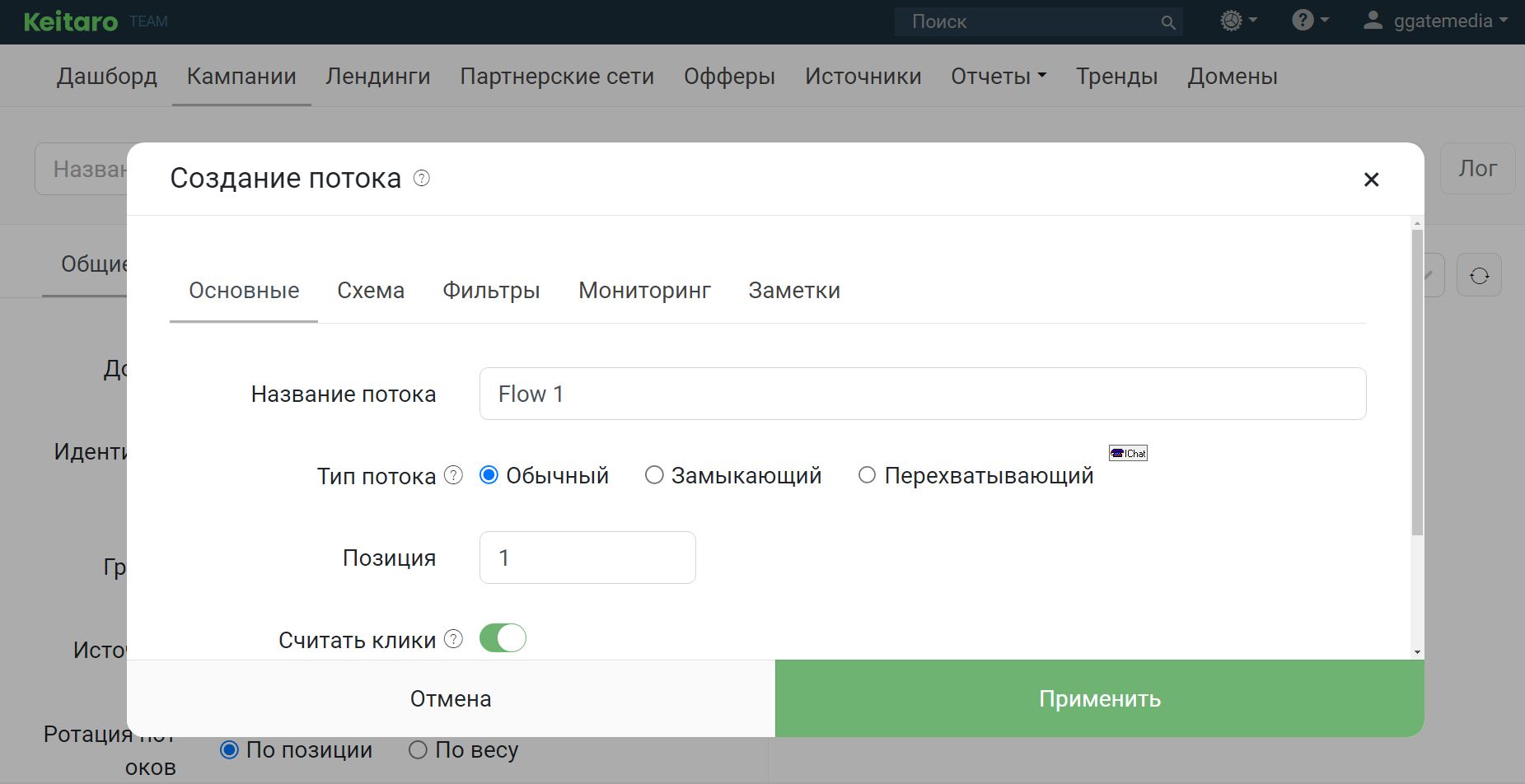The image size is (1525, 784).
Task: Click the refresh icon button behind the dialog
Action: click(1479, 275)
